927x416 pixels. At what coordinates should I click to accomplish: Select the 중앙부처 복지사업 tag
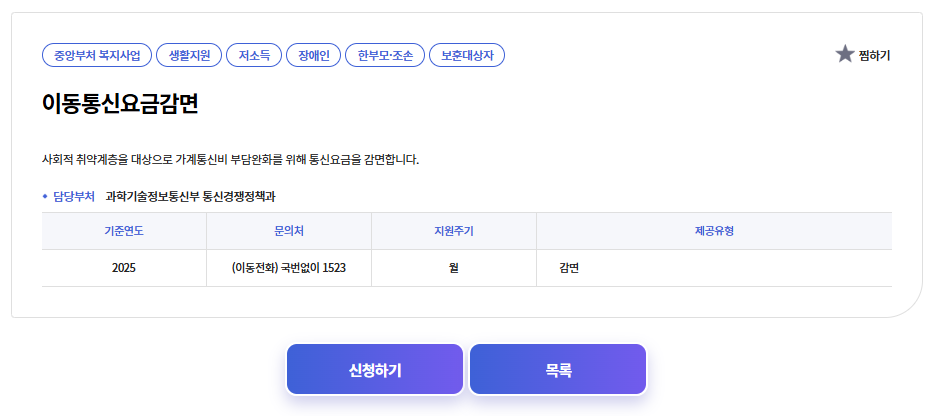[x=97, y=55]
